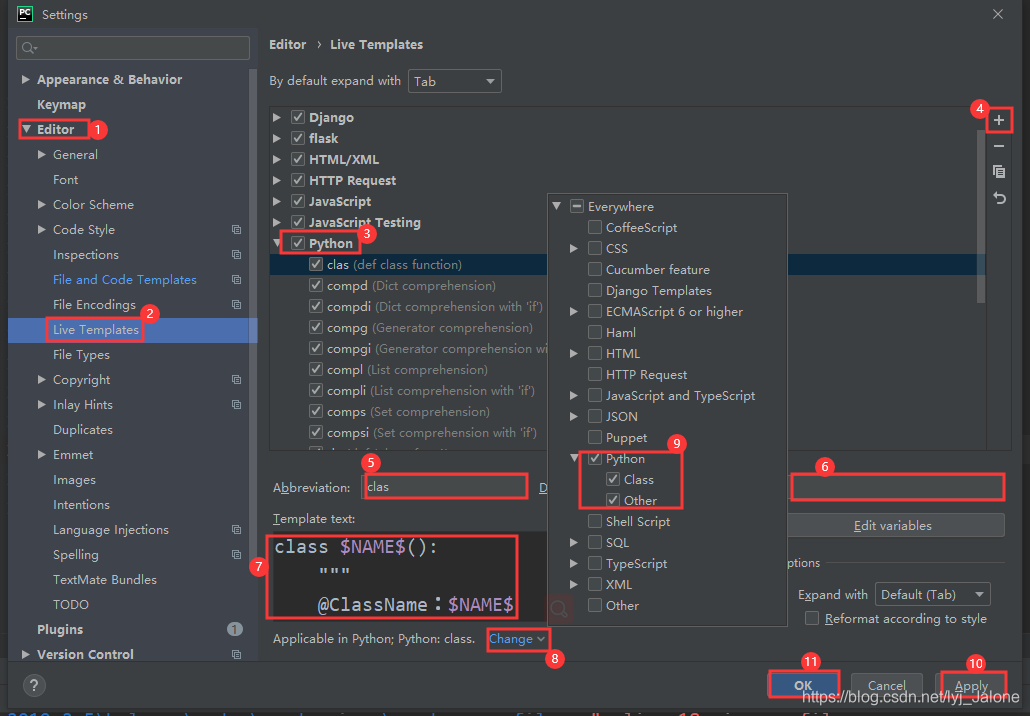Image resolution: width=1030 pixels, height=716 pixels.
Task: Click project-level icon beside File Encodings
Action: 236,304
